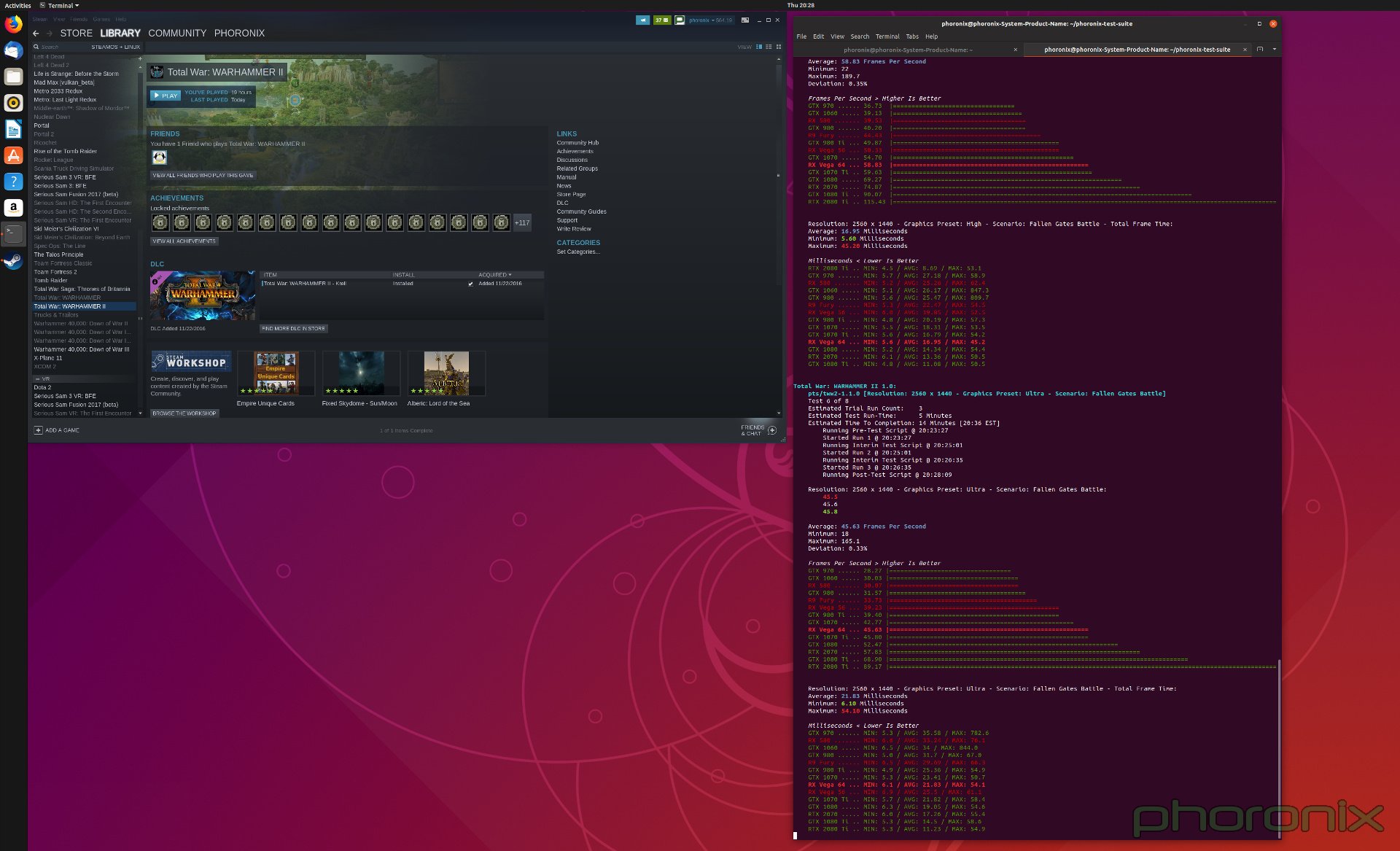This screenshot has height=851, width=1400.
Task: Click the Steam announcements megaphone icon
Action: 642,20
